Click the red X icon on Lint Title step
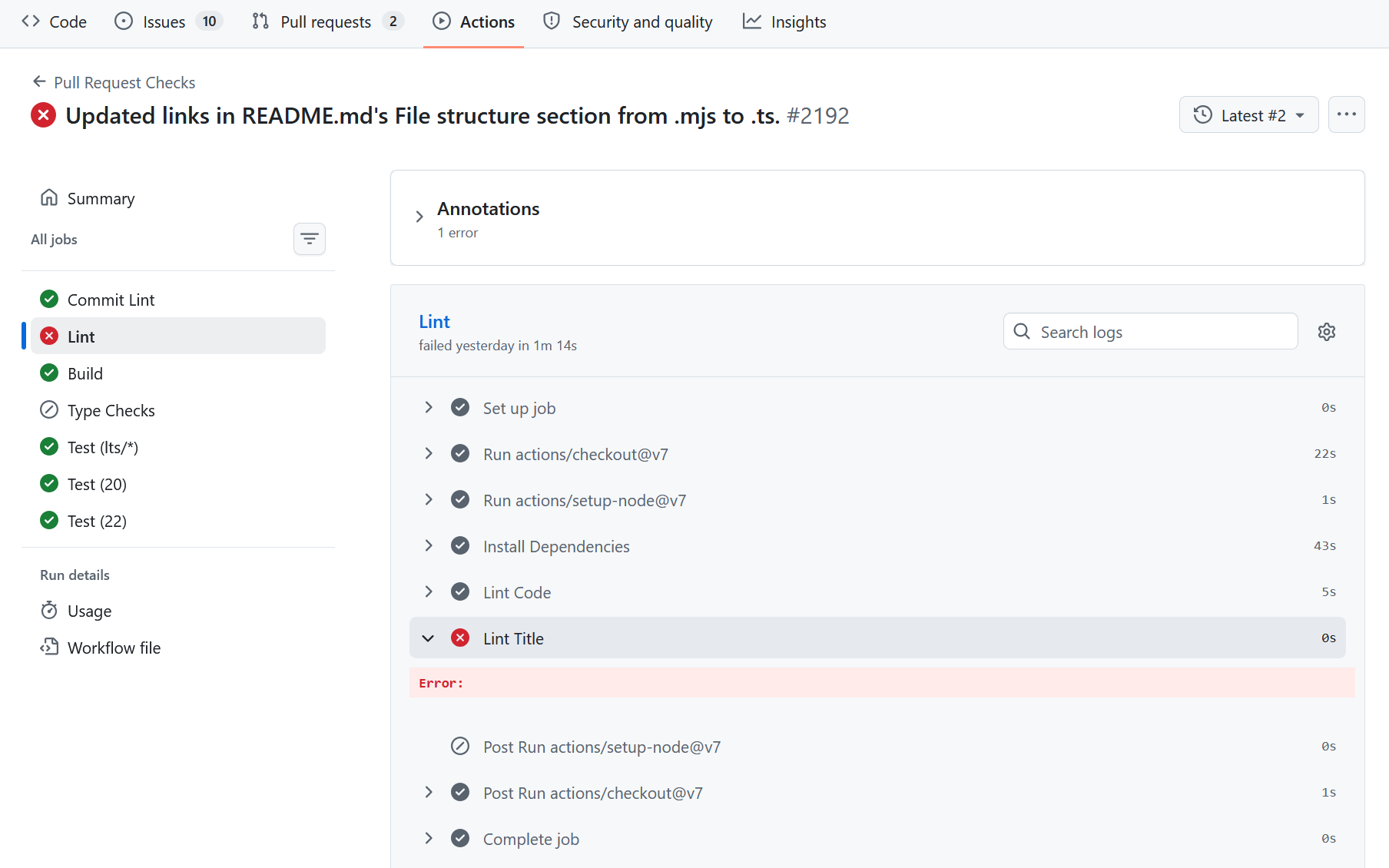 460,638
